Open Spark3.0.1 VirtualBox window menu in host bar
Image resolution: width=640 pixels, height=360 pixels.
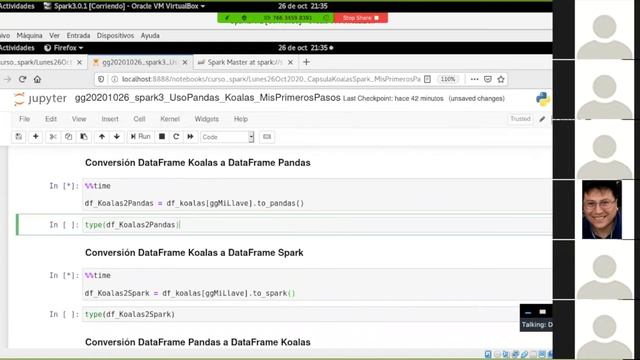(x=124, y=6)
